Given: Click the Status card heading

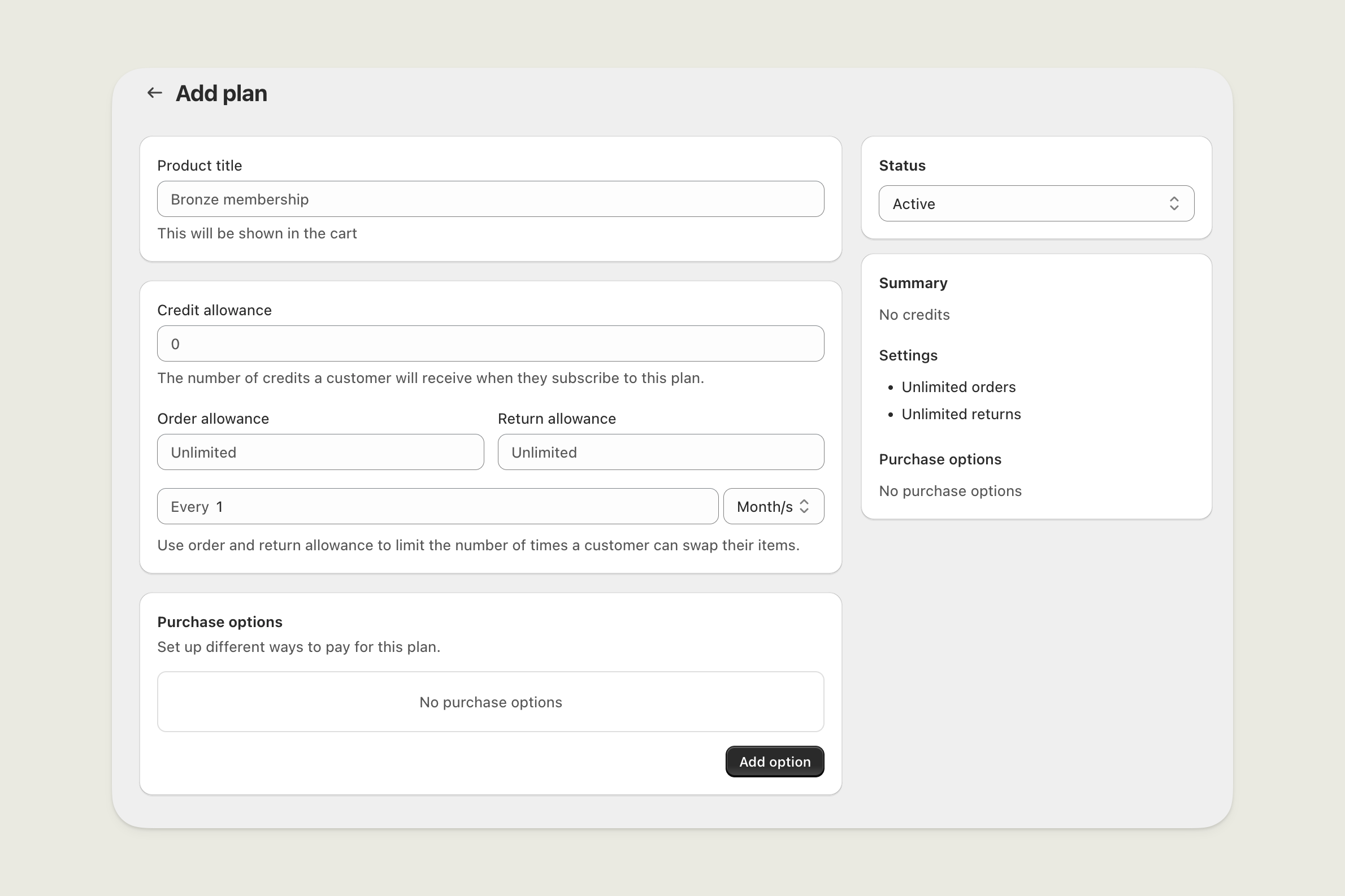Looking at the screenshot, I should click(901, 165).
